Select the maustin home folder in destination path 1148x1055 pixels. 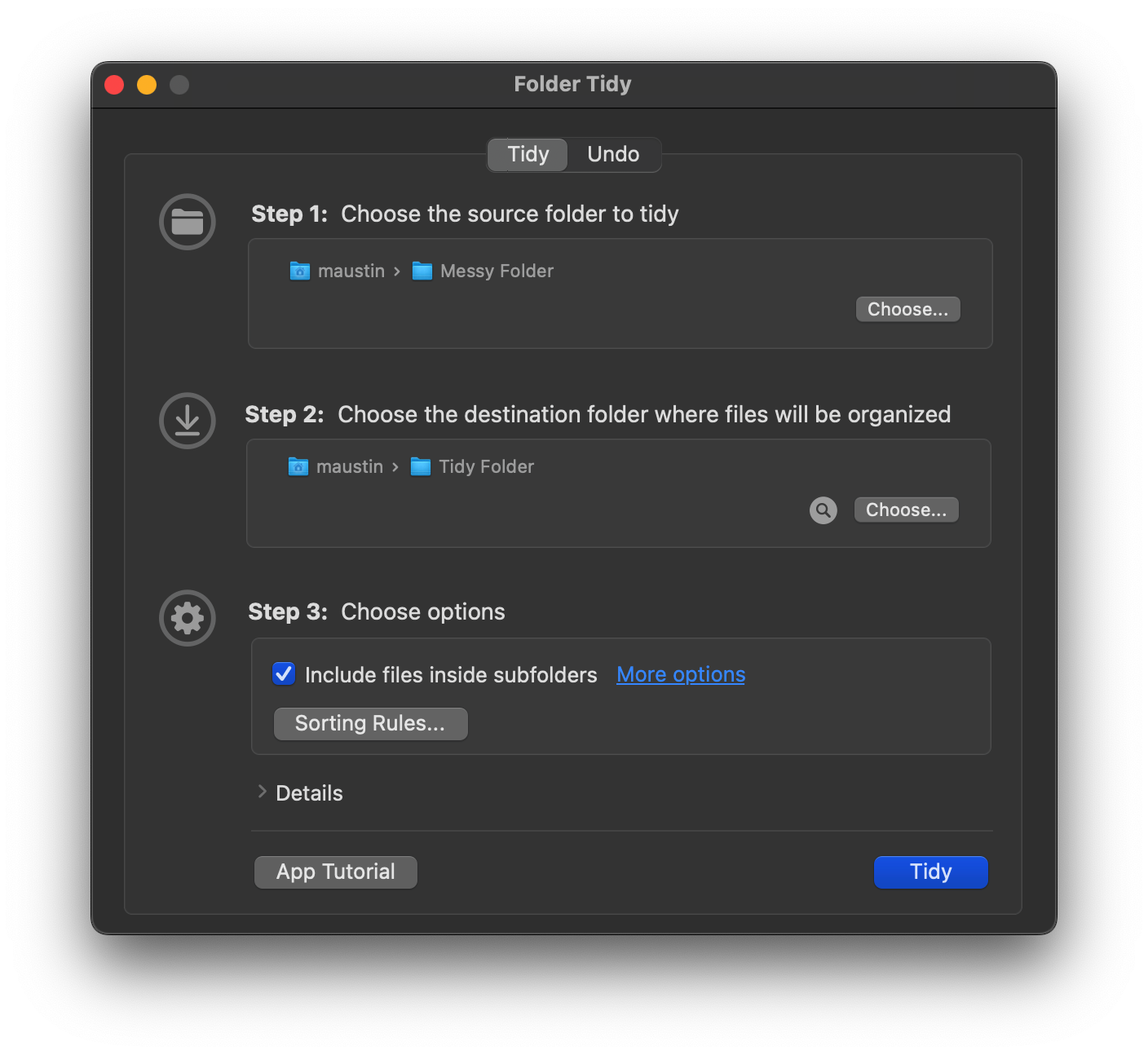pos(348,466)
